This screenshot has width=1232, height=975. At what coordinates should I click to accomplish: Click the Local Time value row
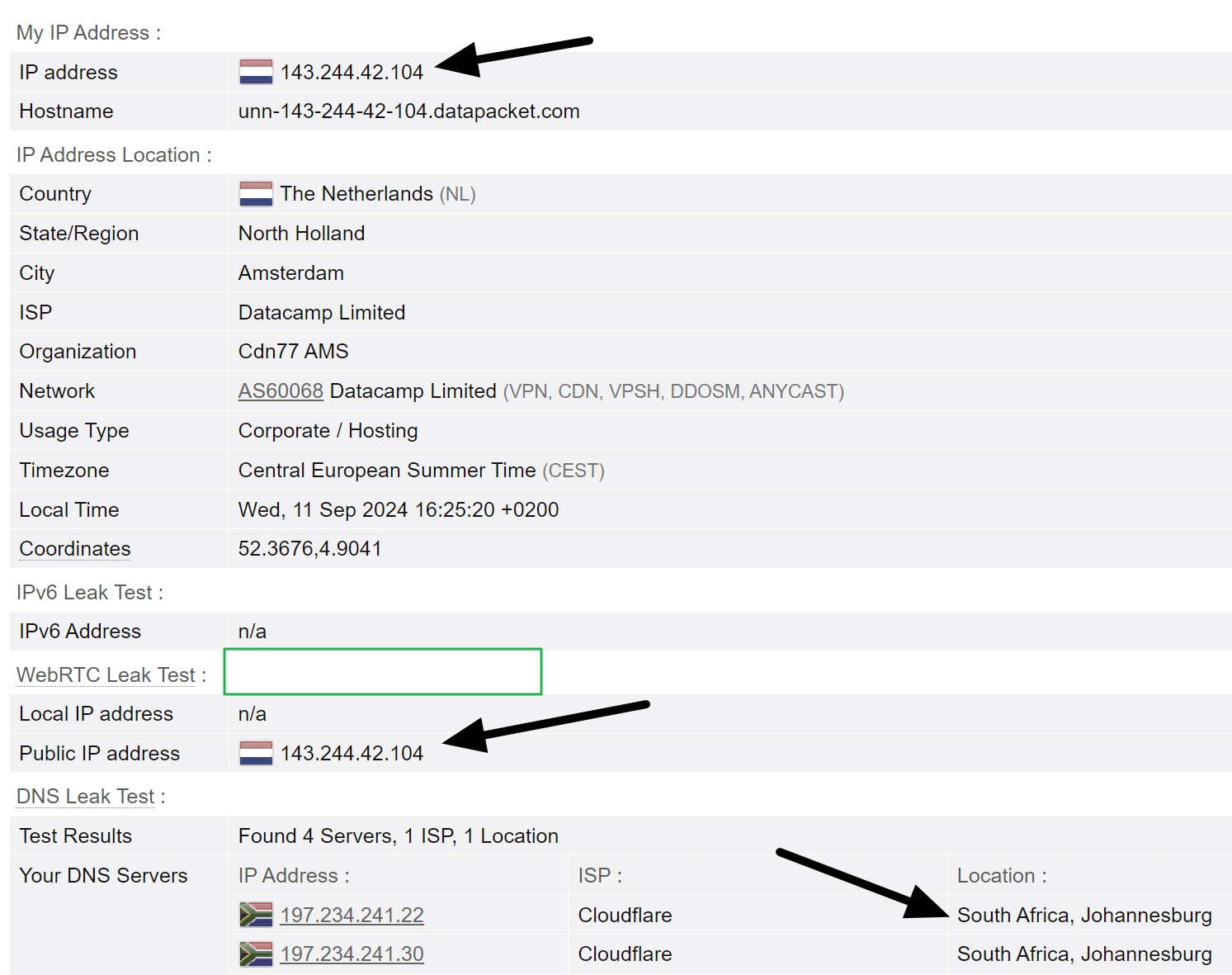(399, 509)
